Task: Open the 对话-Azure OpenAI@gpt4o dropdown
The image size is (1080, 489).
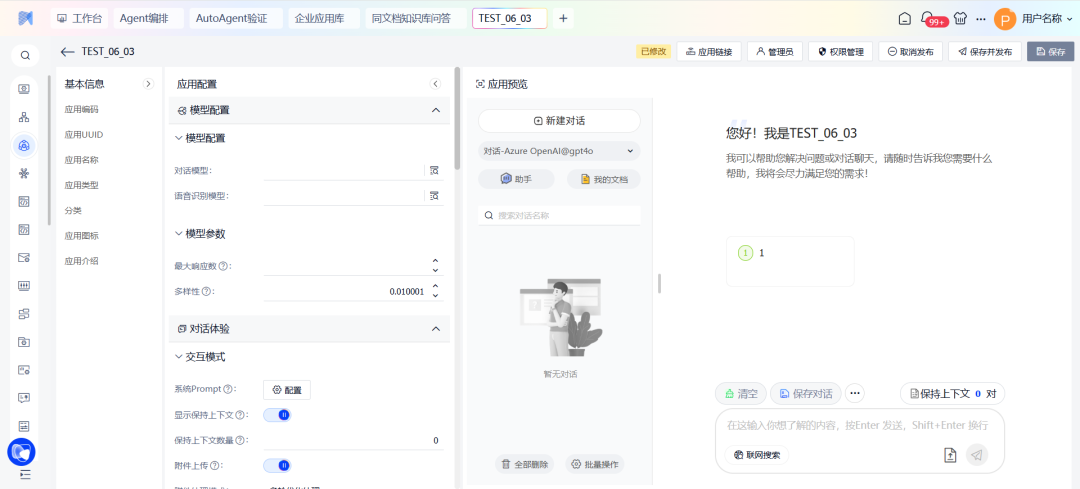Action: coord(559,151)
